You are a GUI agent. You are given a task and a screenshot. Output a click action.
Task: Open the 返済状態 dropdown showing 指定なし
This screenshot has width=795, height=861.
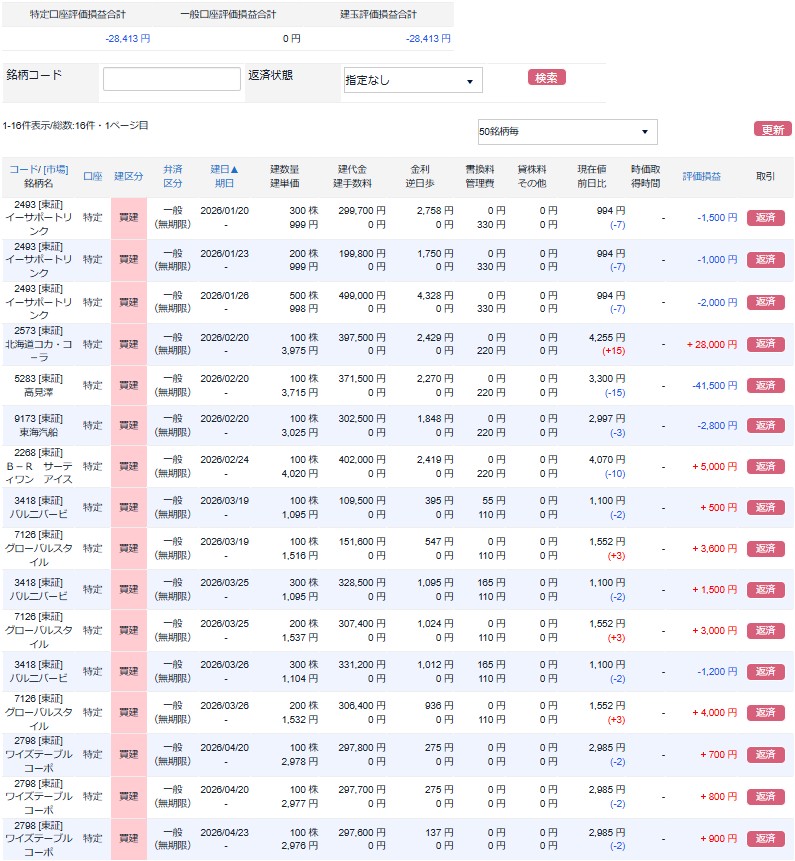pyautogui.click(x=413, y=80)
